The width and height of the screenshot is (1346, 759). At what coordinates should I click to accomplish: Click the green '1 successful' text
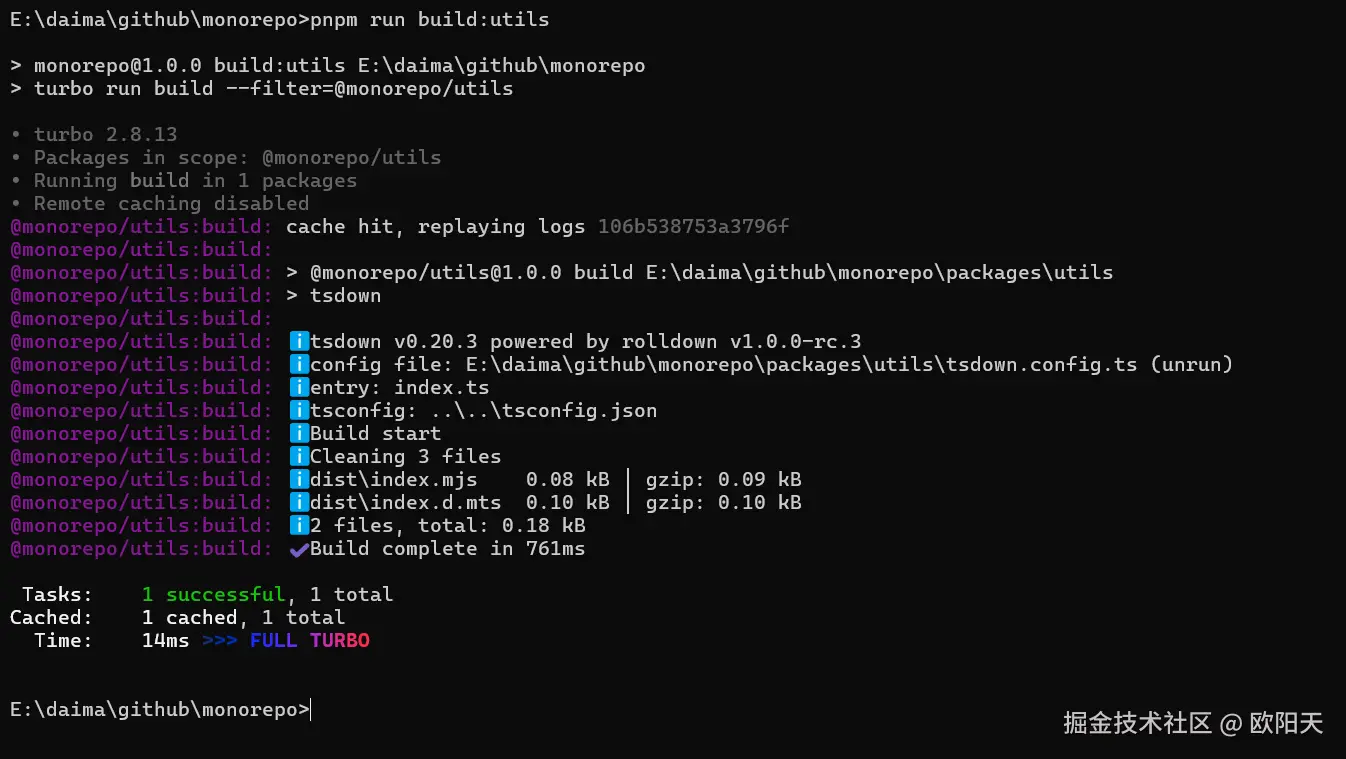tap(213, 595)
